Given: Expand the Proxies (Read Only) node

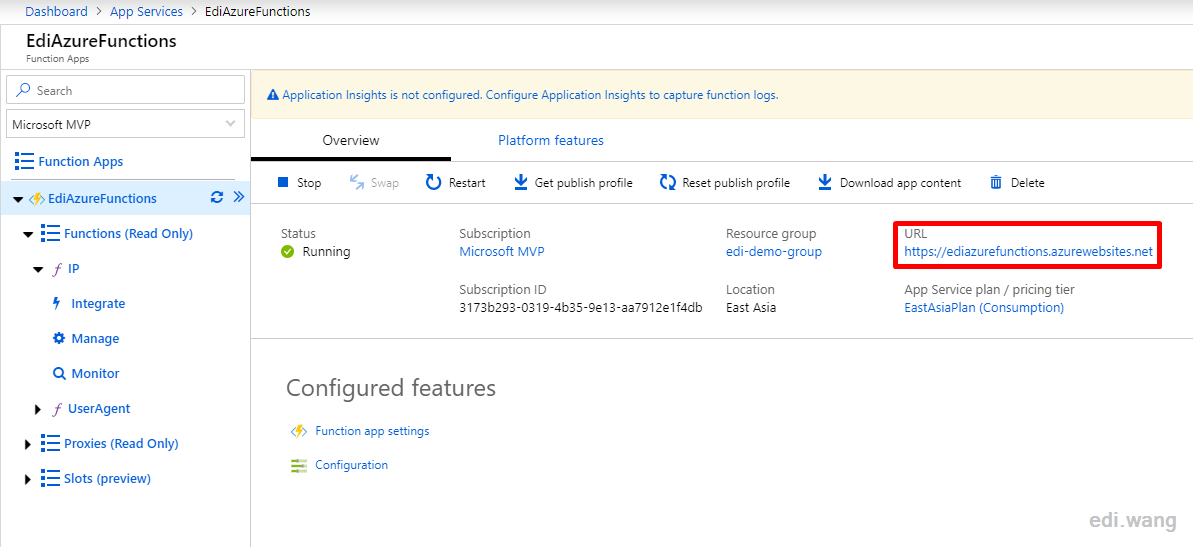Looking at the screenshot, I should 28,444.
